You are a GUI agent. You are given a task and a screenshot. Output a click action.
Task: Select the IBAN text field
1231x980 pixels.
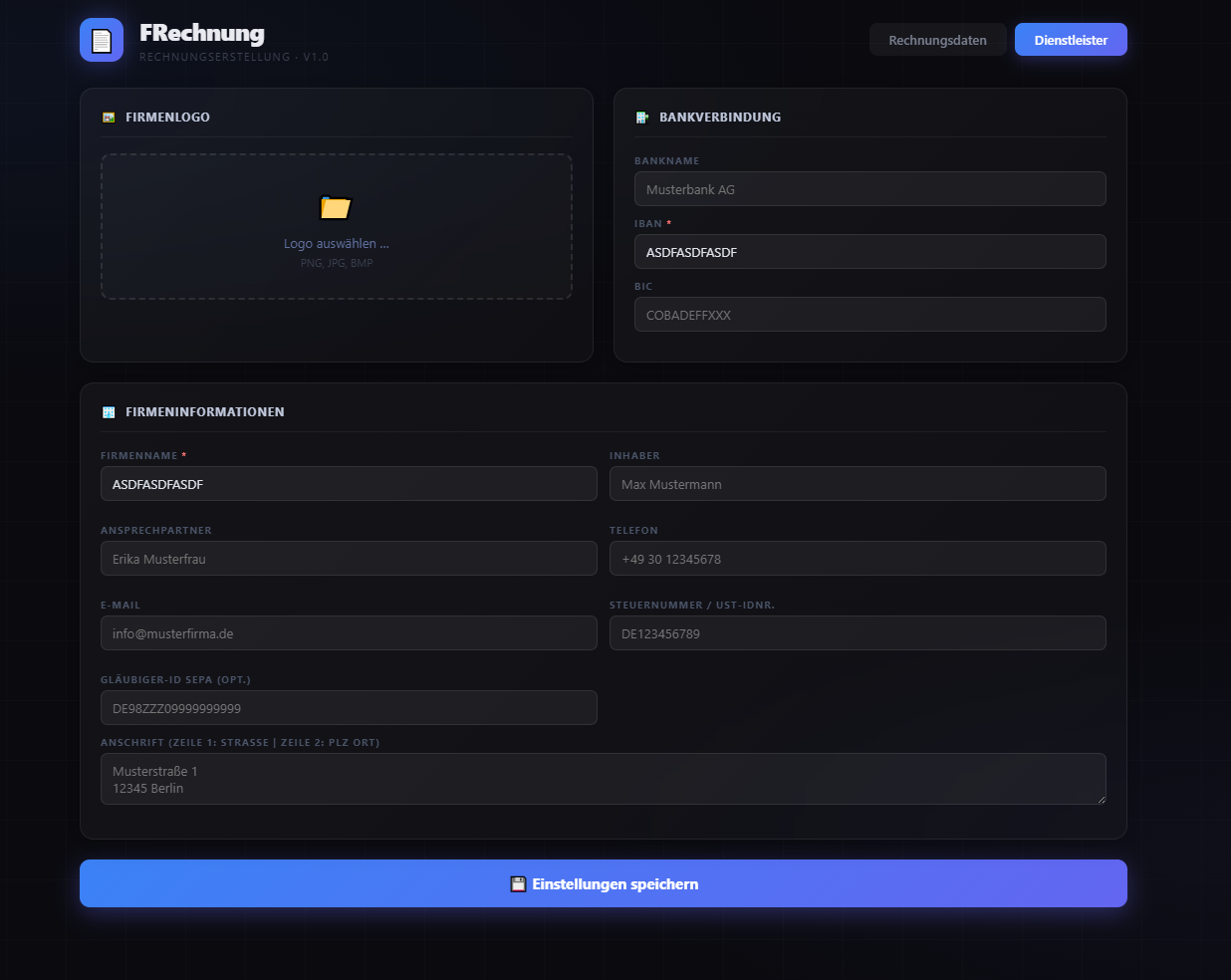click(x=869, y=251)
